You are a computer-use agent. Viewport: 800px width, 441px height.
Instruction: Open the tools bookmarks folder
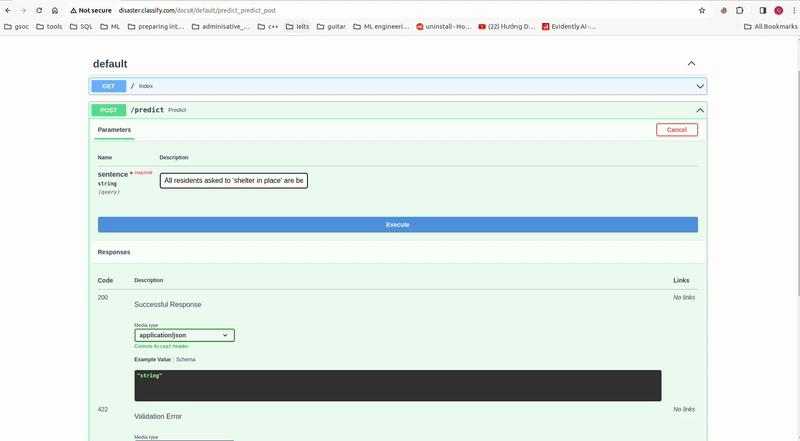(x=49, y=27)
